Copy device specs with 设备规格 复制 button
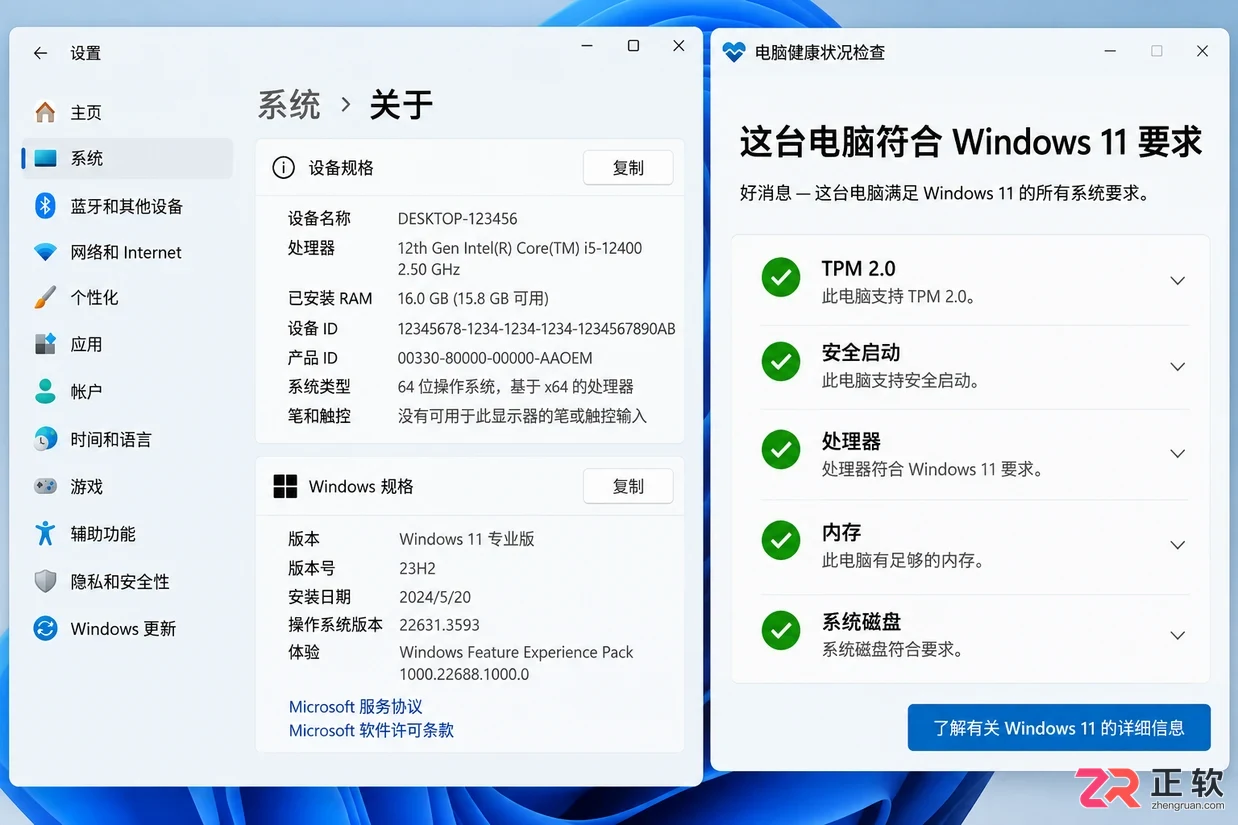This screenshot has height=825, width=1238. tap(628, 168)
